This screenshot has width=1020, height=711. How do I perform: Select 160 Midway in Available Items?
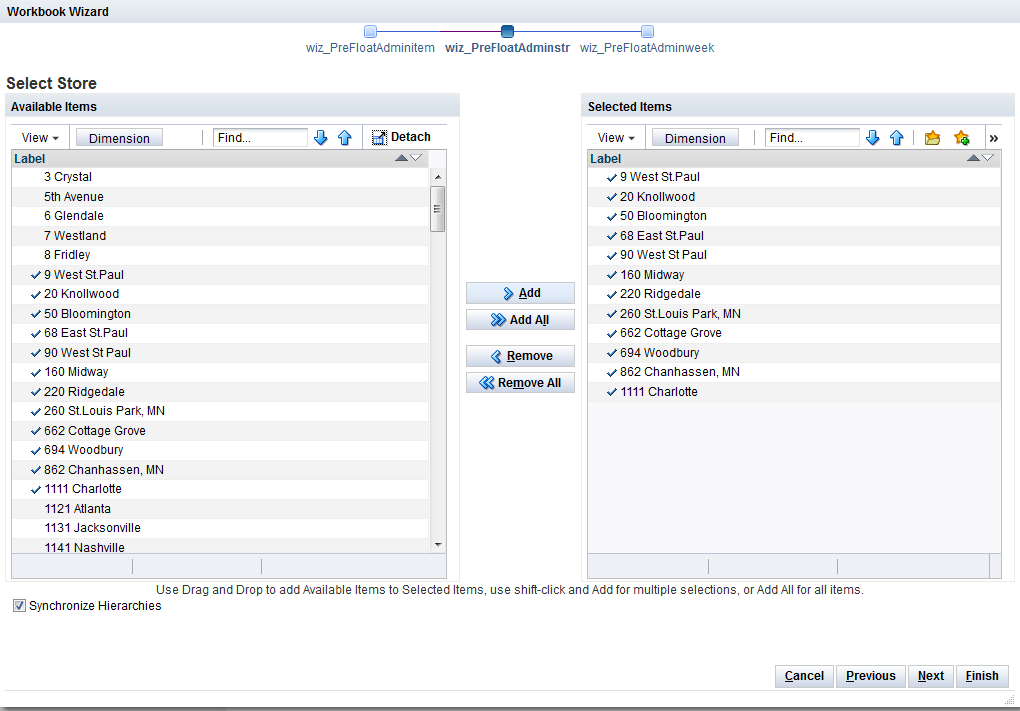click(x=220, y=372)
